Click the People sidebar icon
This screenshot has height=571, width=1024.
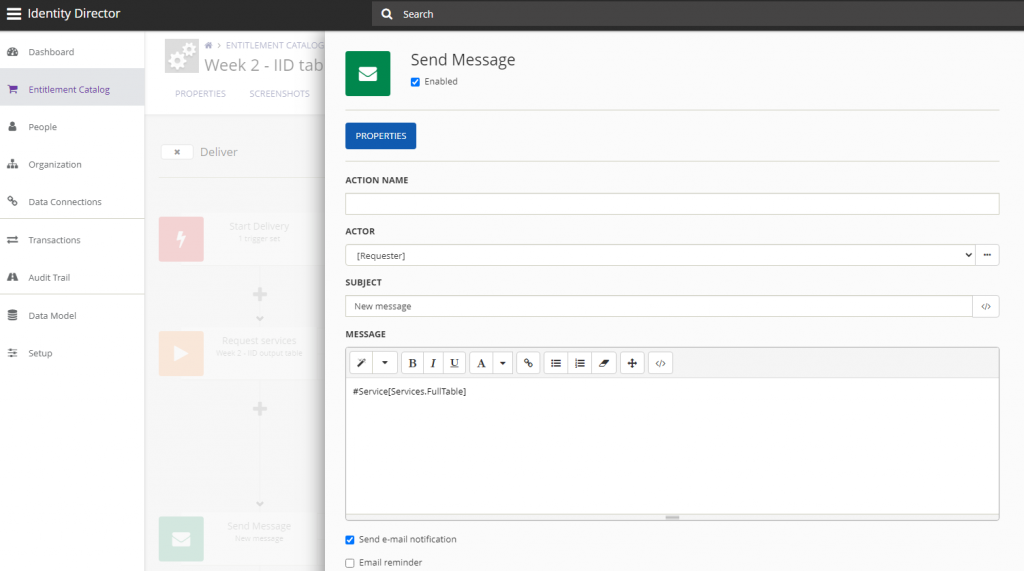(x=12, y=127)
